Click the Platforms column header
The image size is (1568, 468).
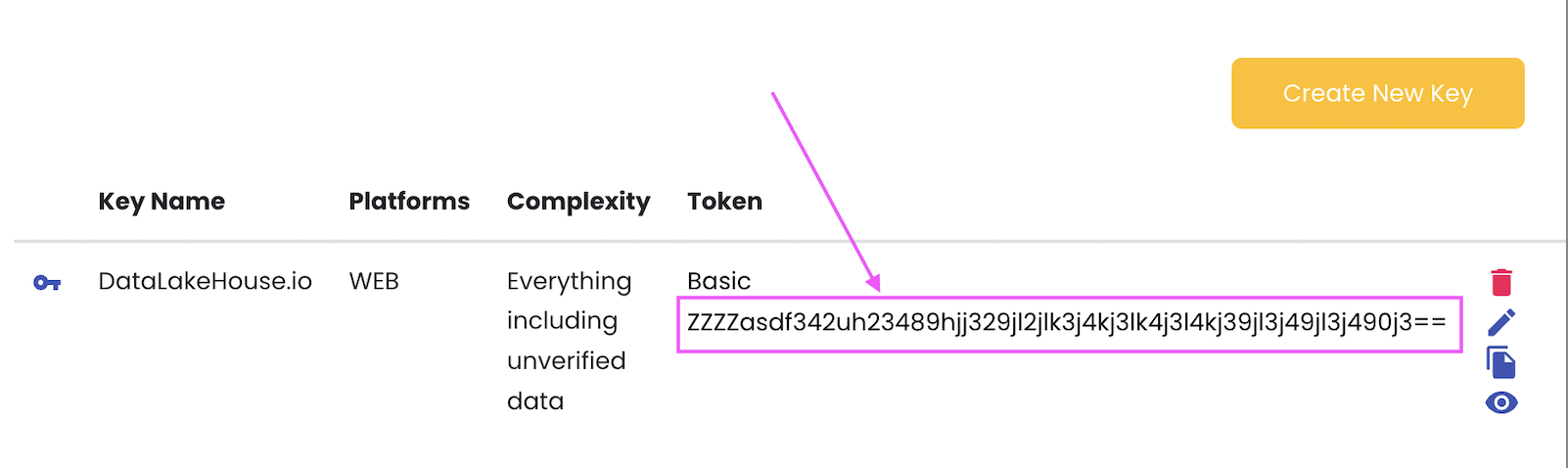(409, 202)
